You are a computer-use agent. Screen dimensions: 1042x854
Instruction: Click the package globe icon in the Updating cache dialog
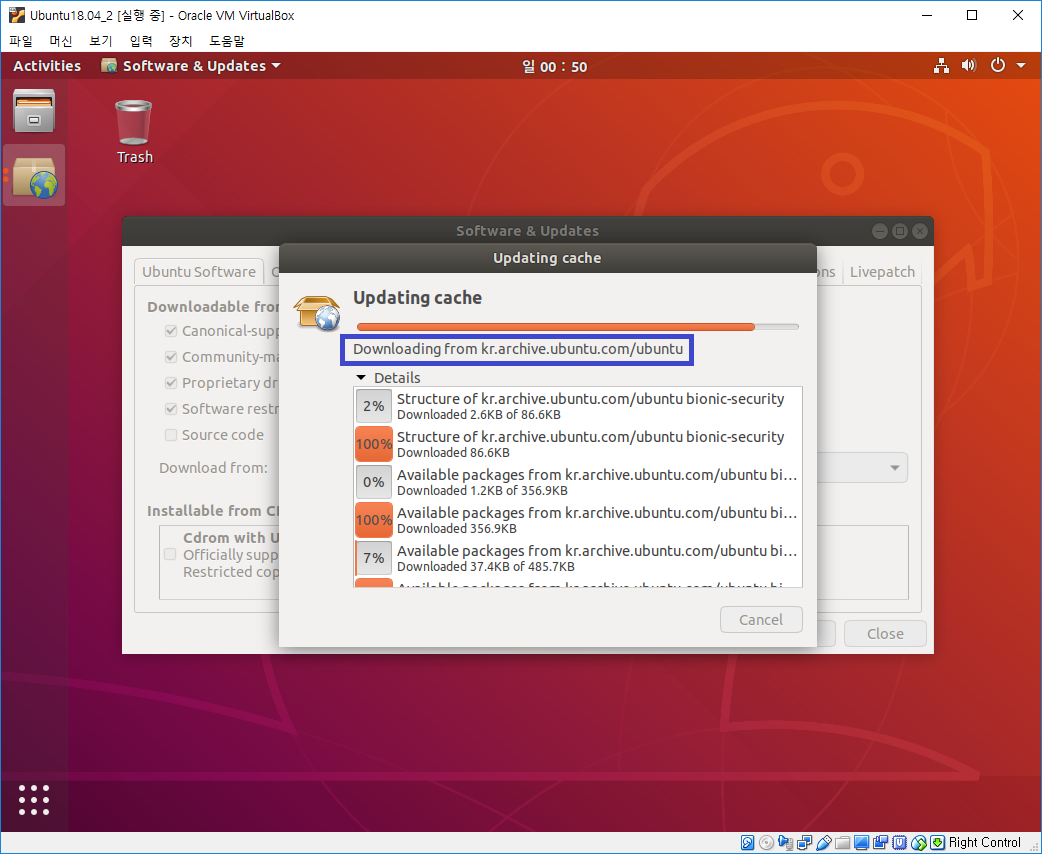point(318,312)
